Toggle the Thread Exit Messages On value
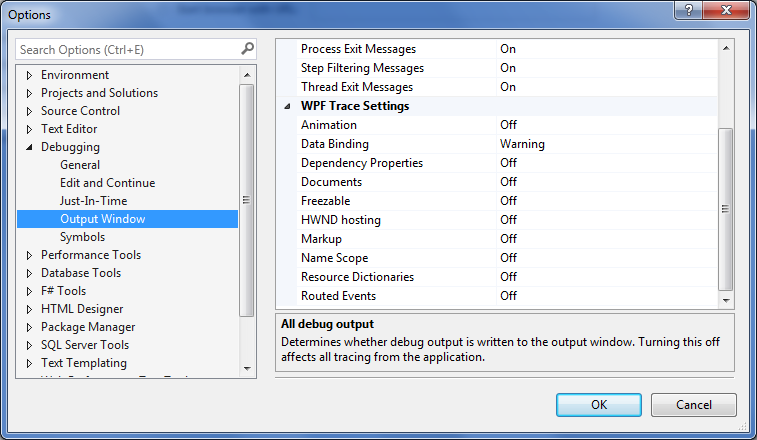Viewport: 757px width, 440px height. click(508, 87)
